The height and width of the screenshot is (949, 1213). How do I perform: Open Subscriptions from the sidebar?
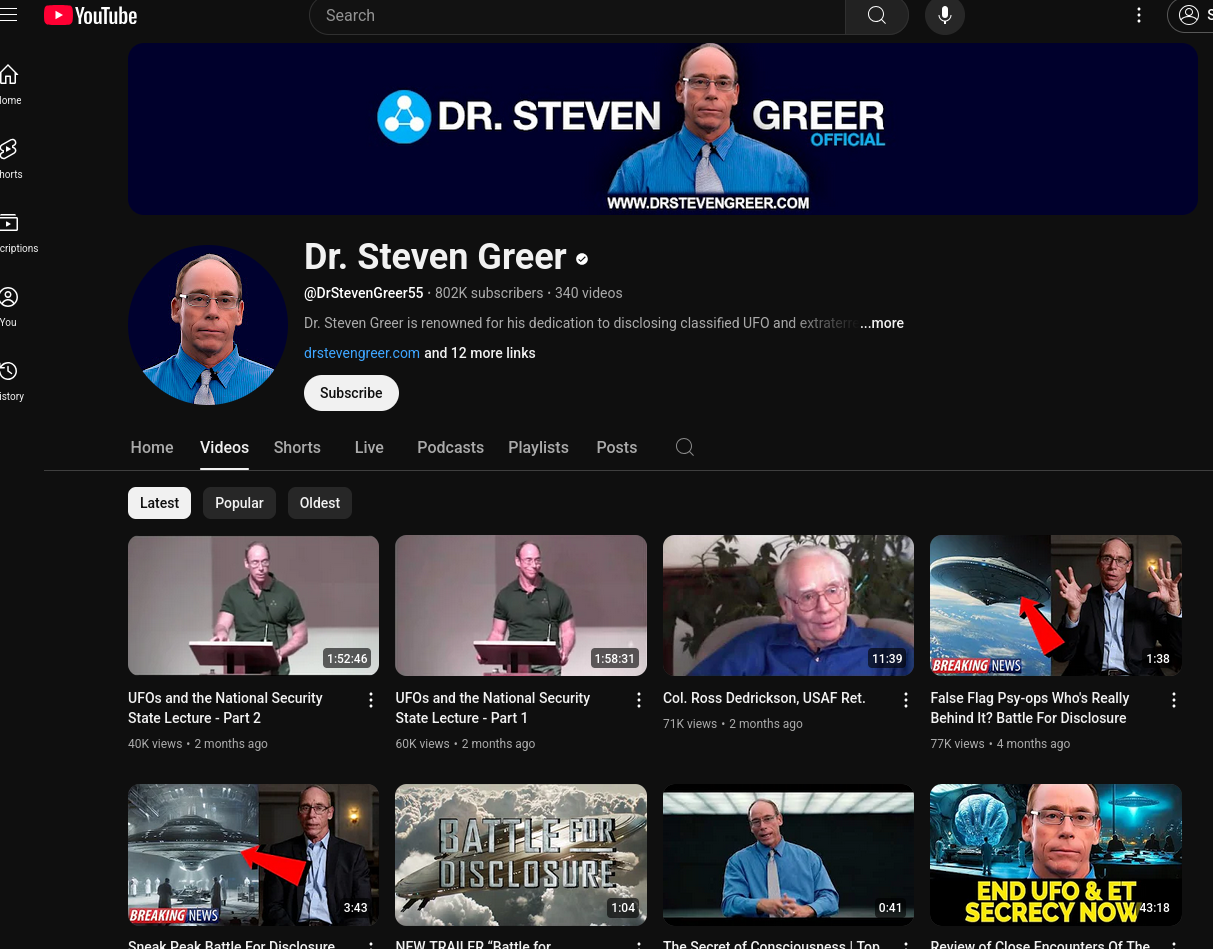pos(12,233)
